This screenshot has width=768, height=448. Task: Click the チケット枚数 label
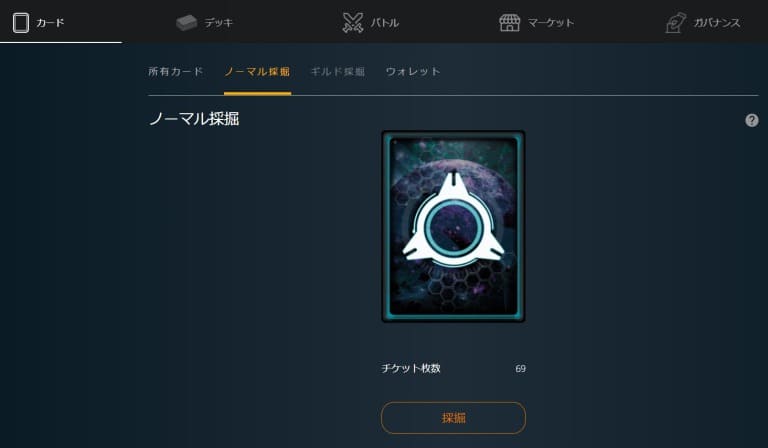click(411, 368)
